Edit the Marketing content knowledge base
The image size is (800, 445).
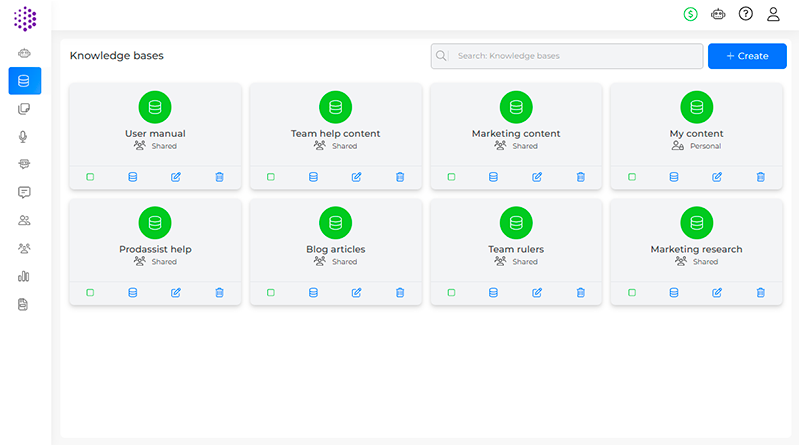pos(537,177)
